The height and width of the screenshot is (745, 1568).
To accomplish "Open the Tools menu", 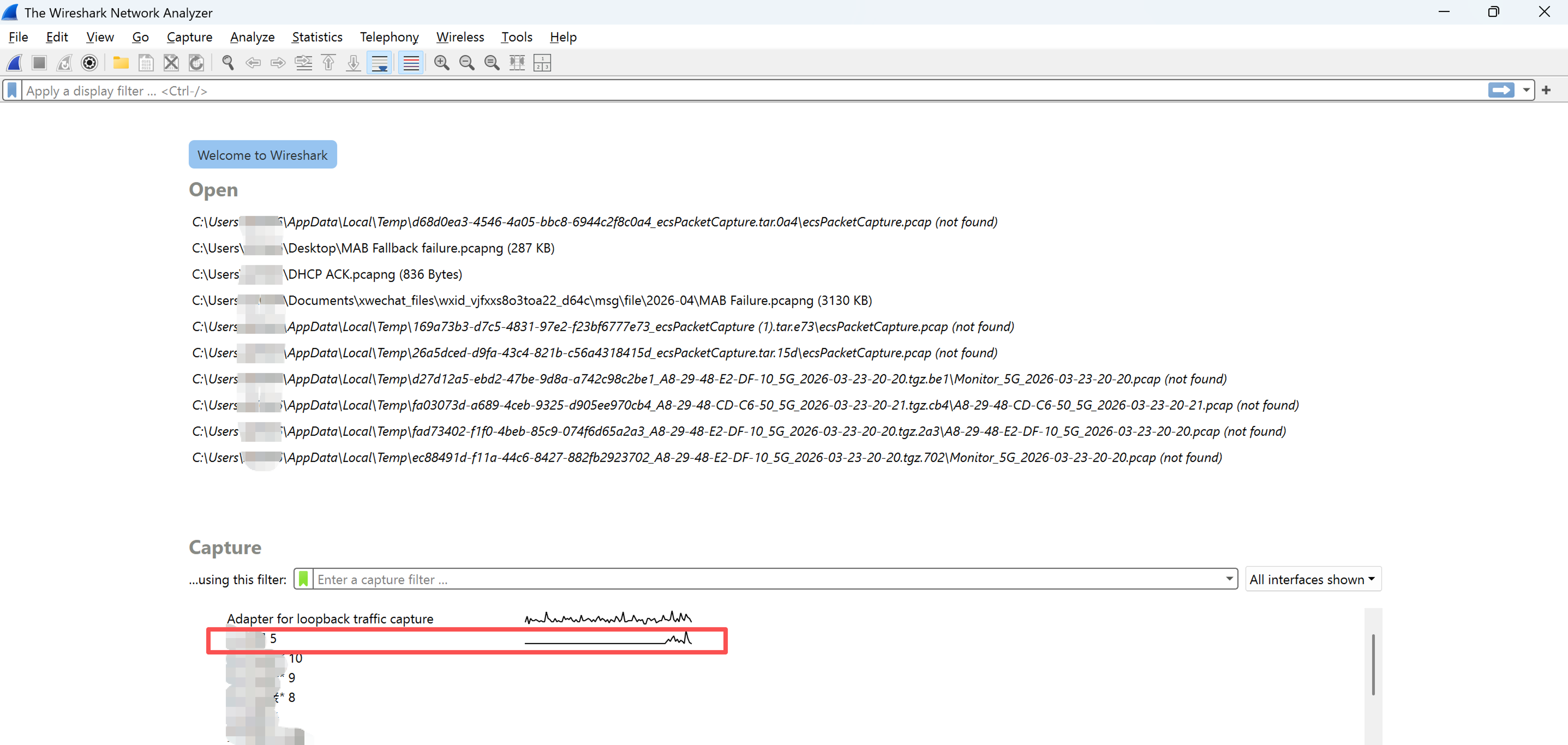I will (x=516, y=37).
